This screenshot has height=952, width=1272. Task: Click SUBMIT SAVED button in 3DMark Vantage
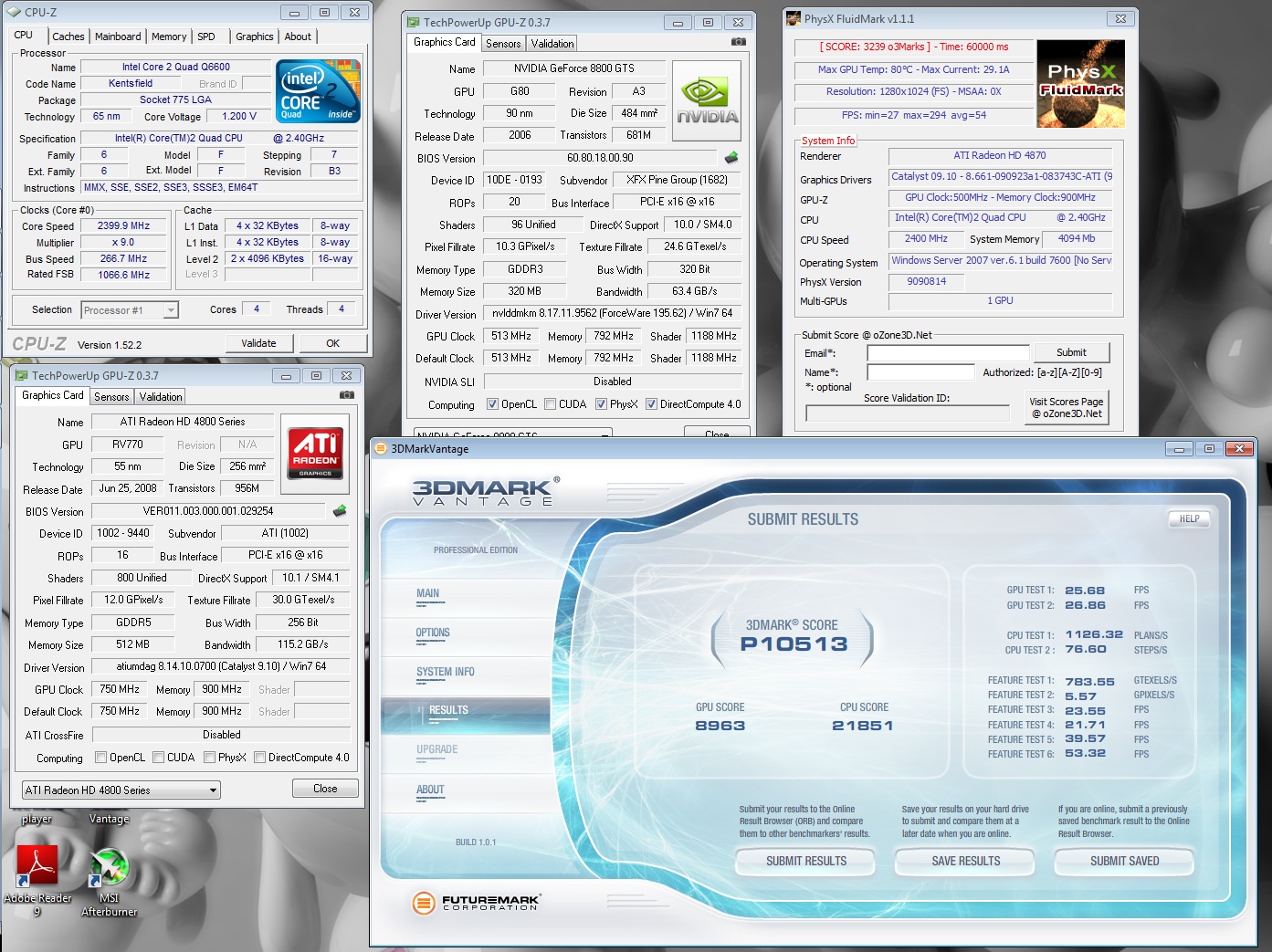[x=1125, y=861]
